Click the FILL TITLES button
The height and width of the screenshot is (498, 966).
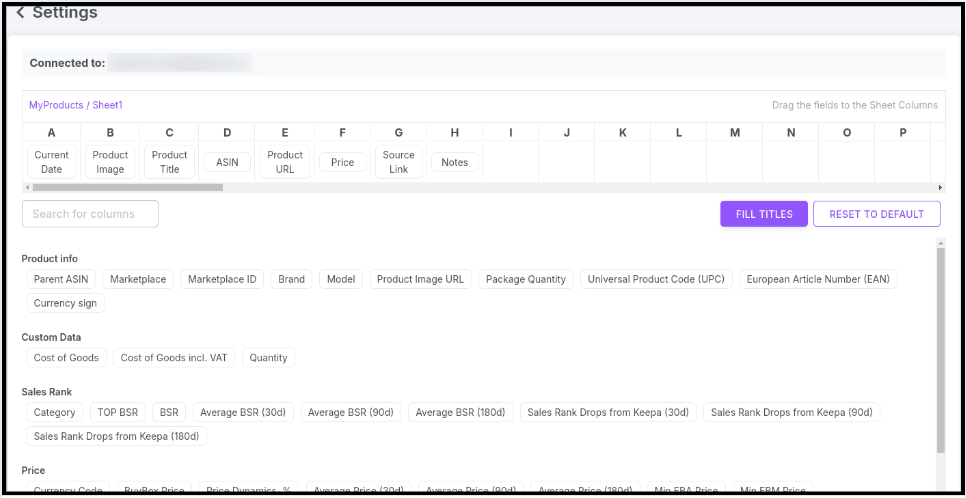point(764,214)
